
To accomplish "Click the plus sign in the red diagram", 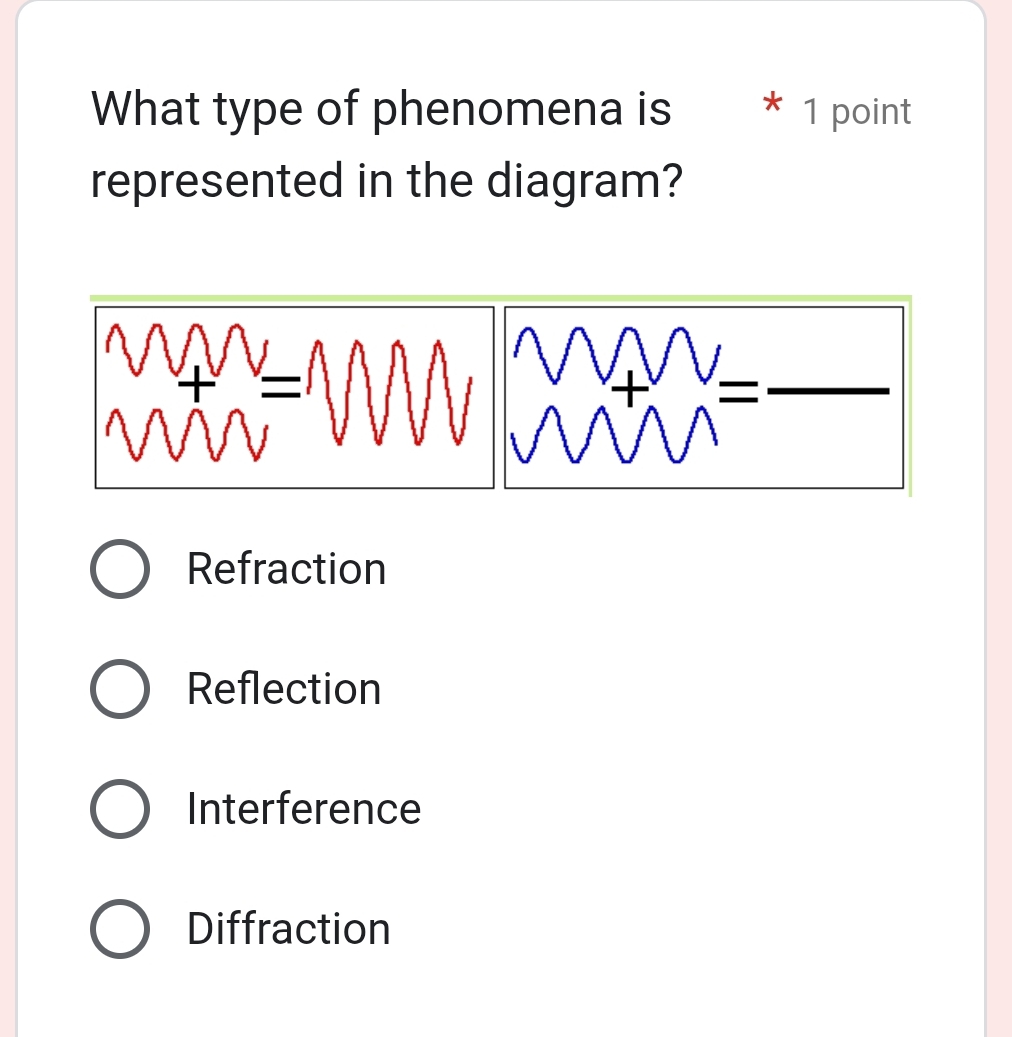I will [198, 385].
